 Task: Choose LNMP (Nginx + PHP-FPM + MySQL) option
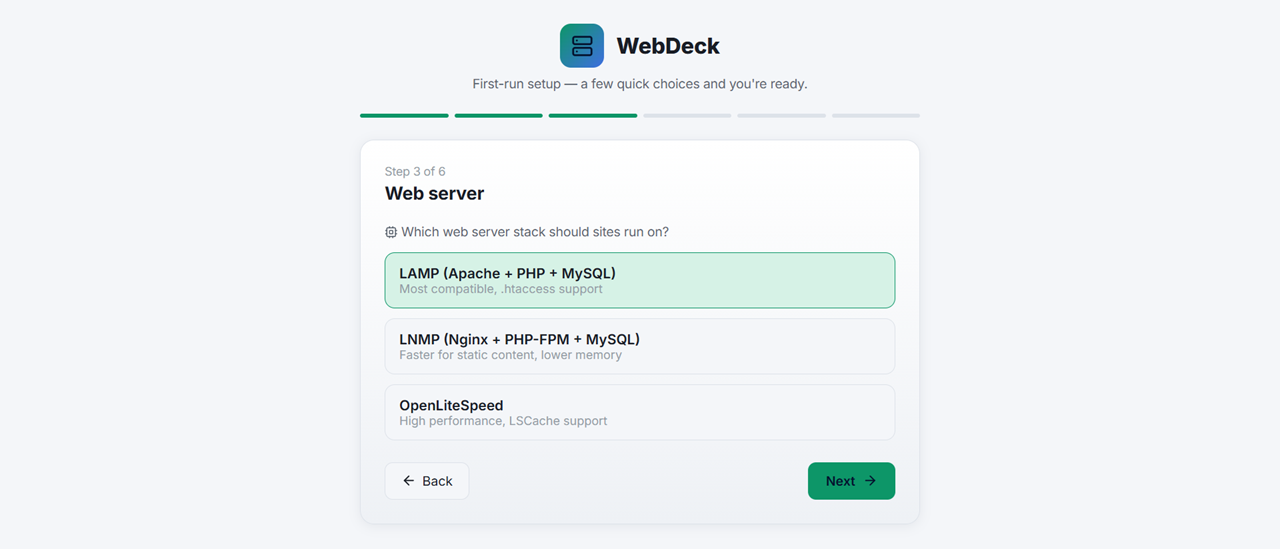[640, 346]
